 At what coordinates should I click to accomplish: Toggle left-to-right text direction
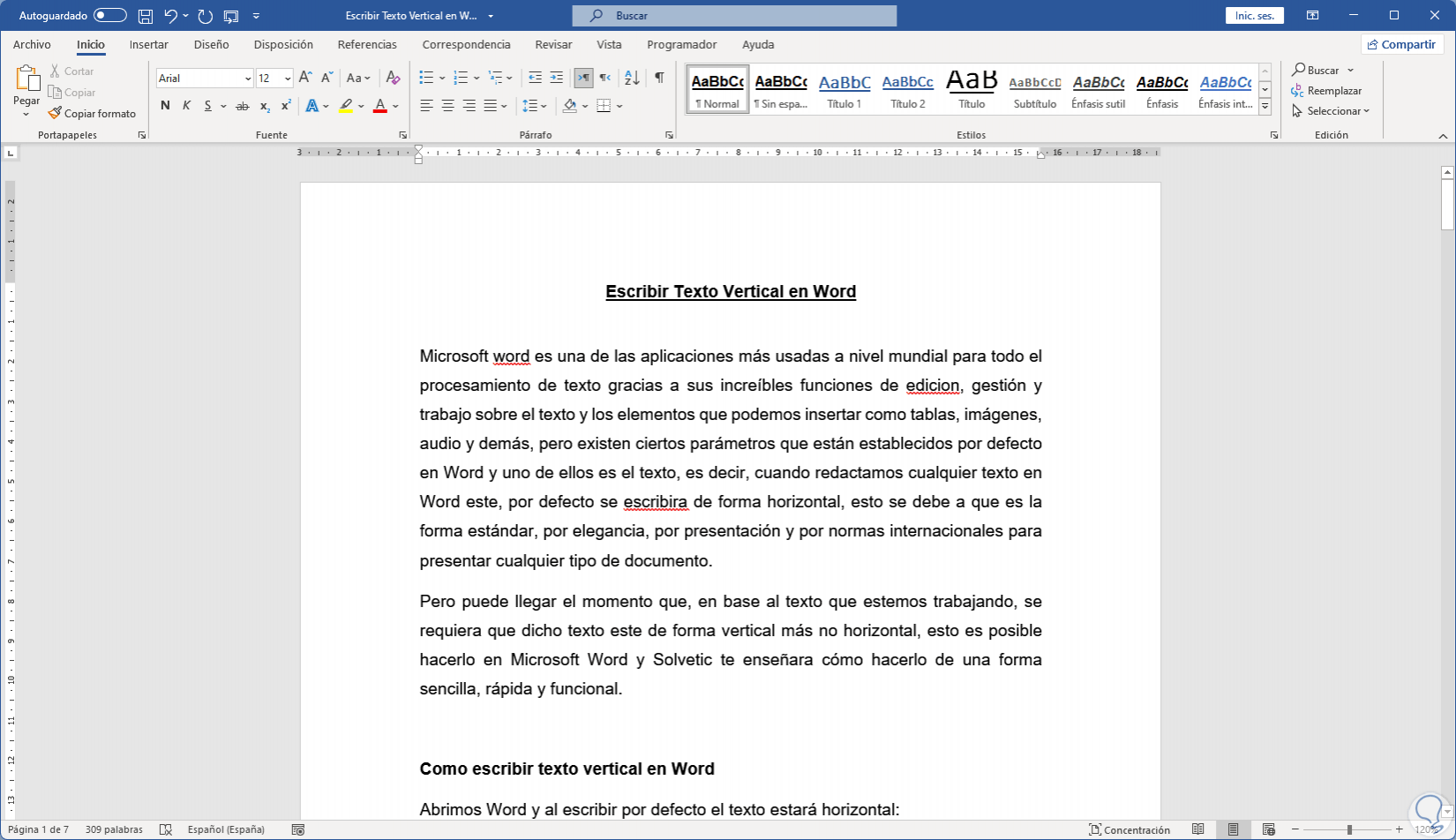[x=583, y=78]
